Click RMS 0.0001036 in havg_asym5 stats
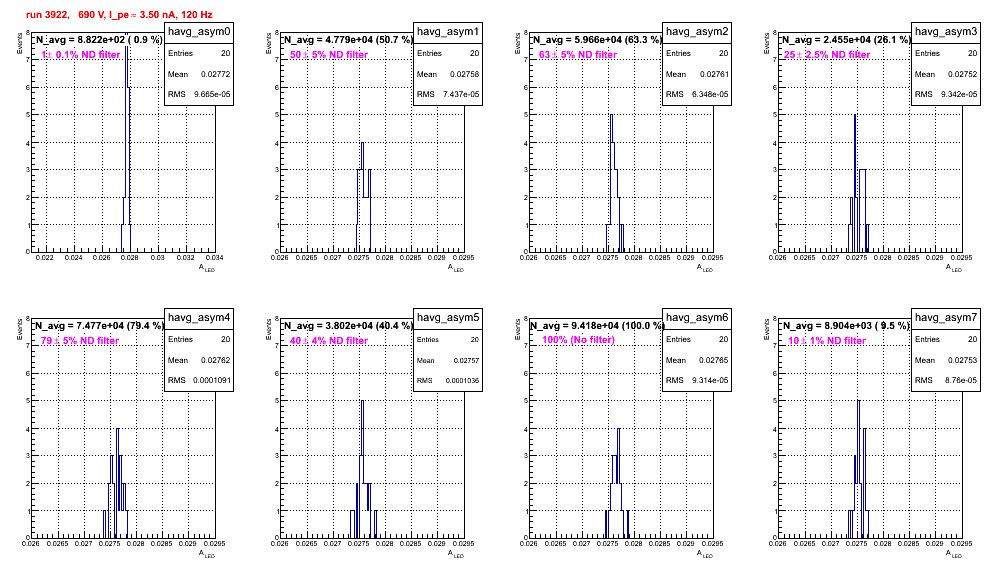This screenshot has width=996, height=572. [448, 381]
